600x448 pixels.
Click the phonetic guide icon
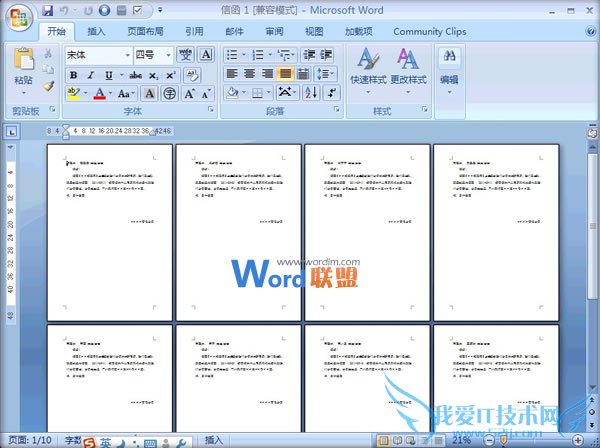pyautogui.click(x=185, y=55)
